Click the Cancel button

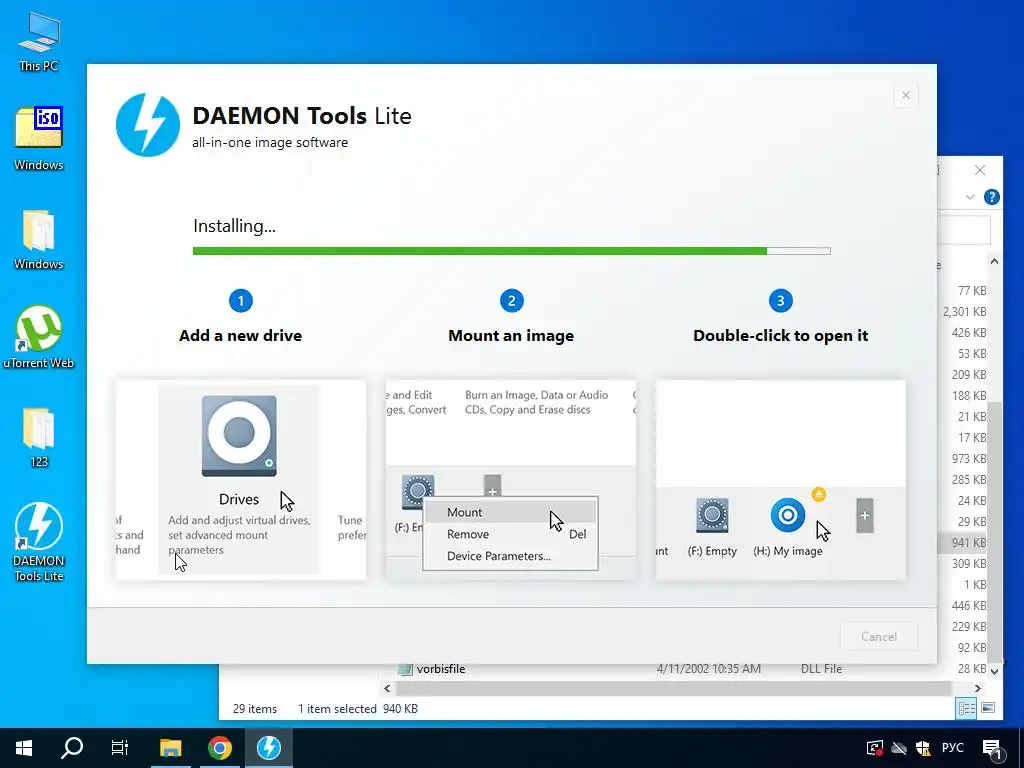(x=878, y=636)
